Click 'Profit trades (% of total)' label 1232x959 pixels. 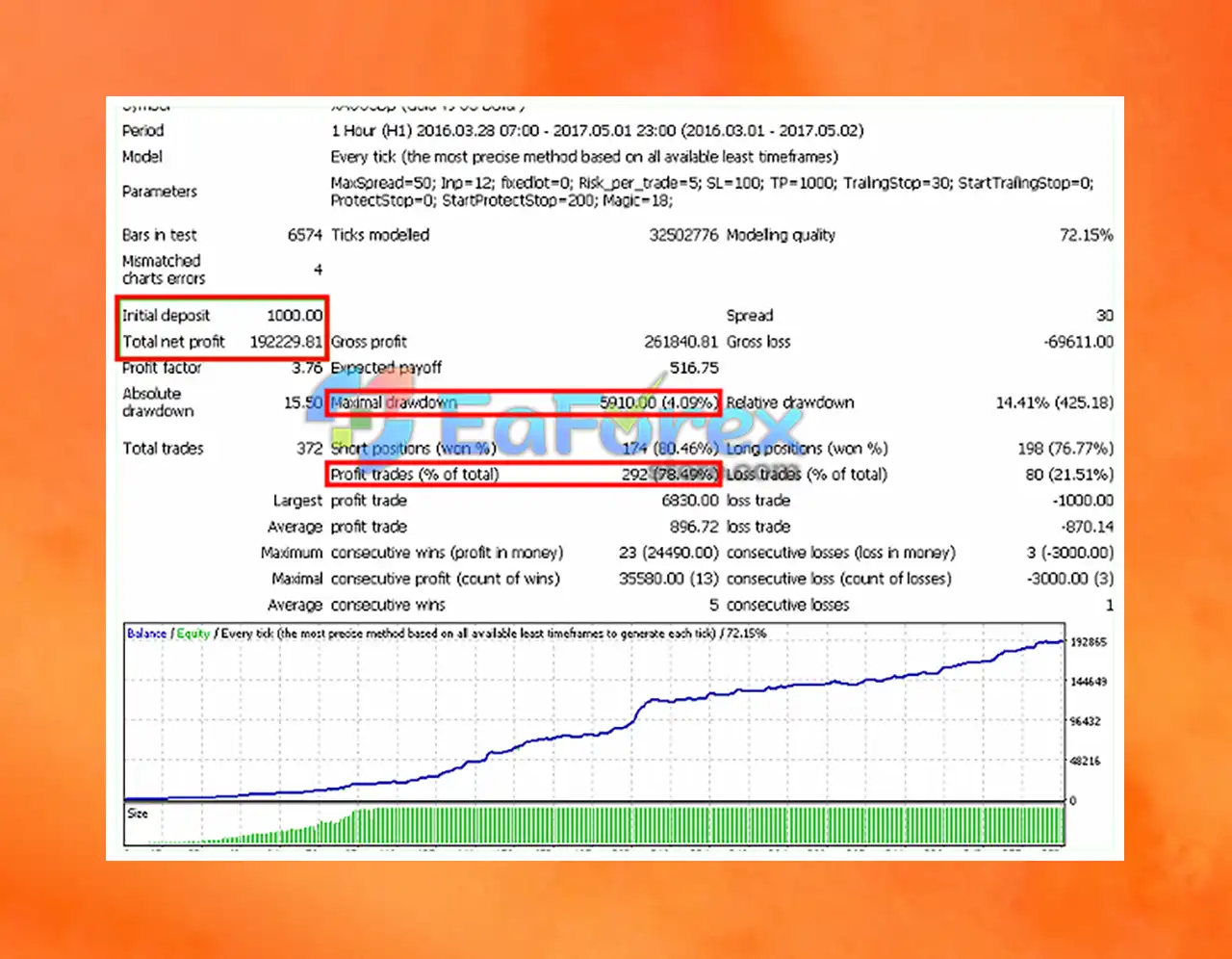(x=415, y=474)
